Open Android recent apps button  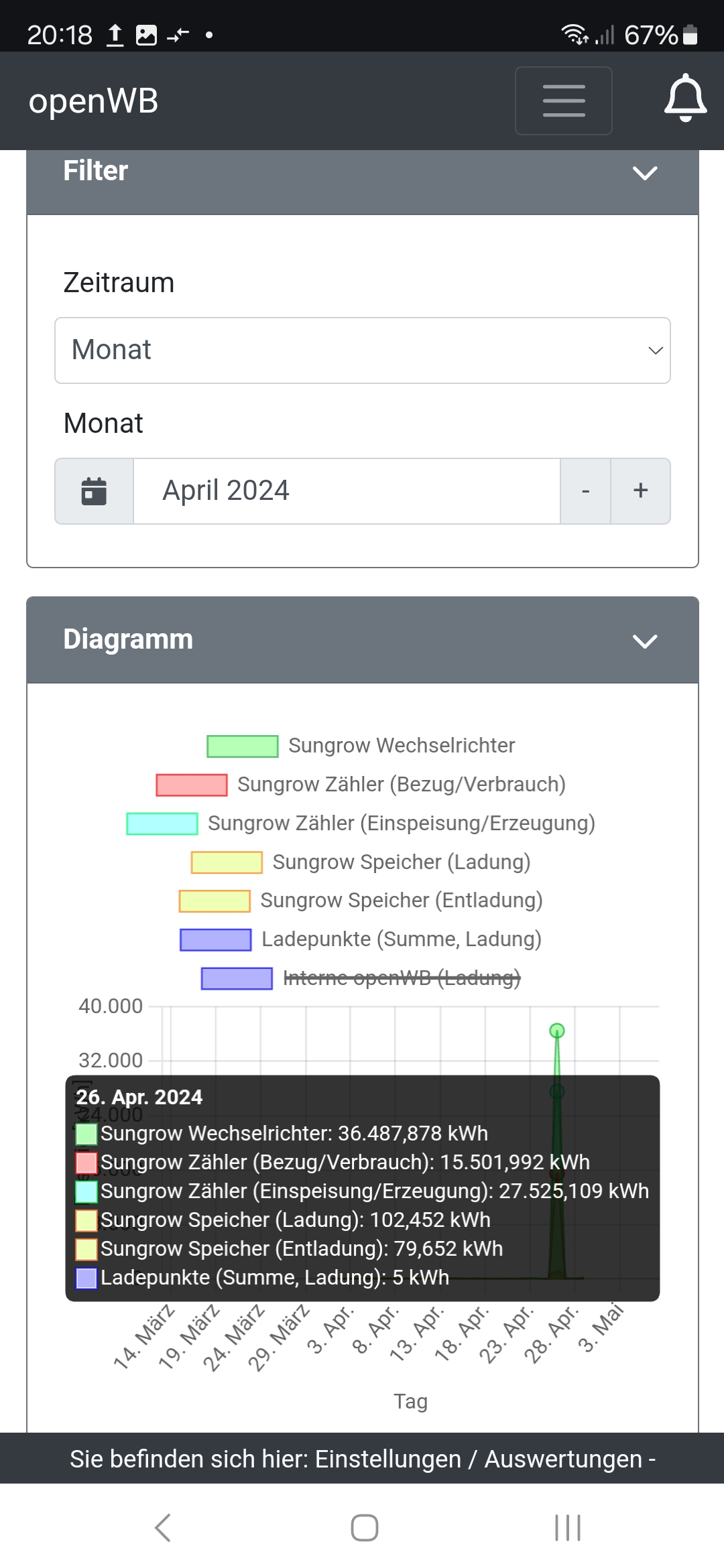567,1528
